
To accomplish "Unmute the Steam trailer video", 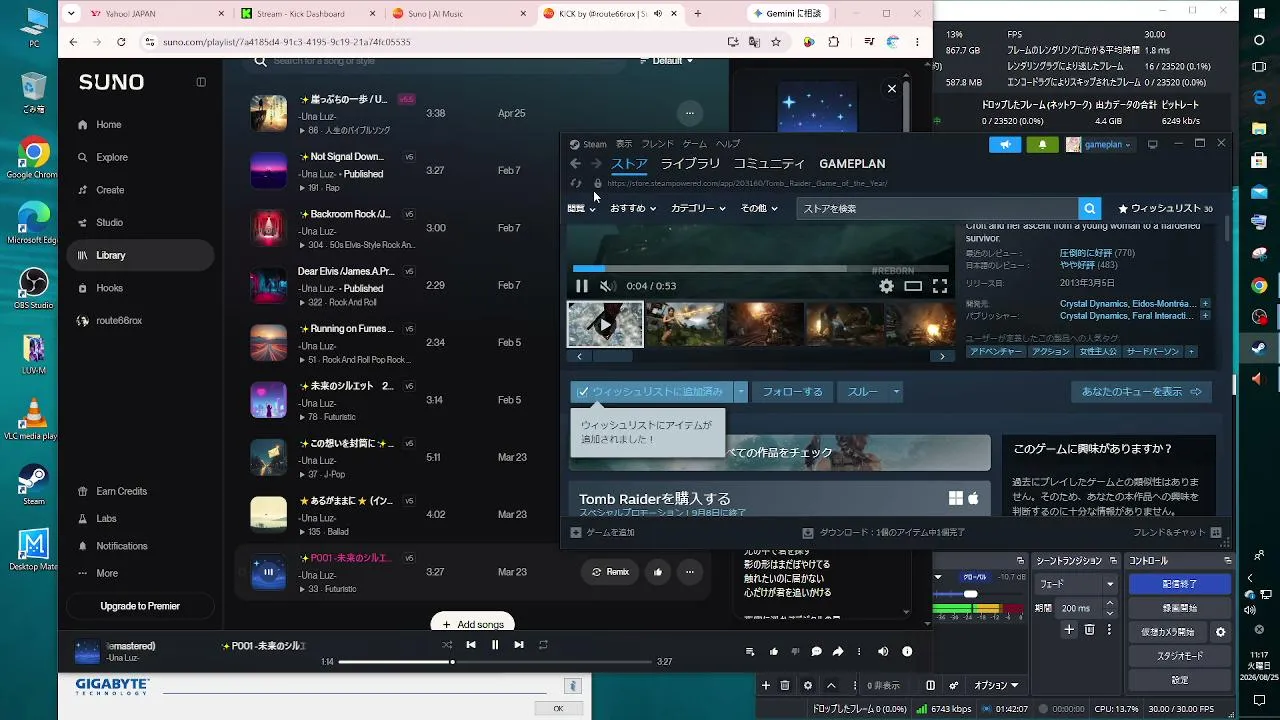I will point(606,286).
